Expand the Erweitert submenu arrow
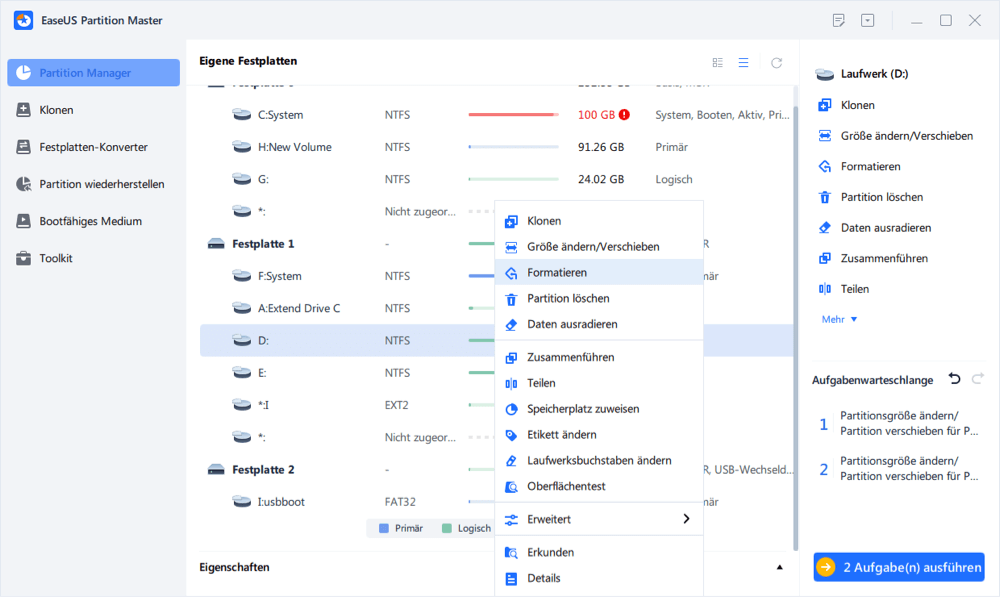The width and height of the screenshot is (1000, 597). coord(686,519)
